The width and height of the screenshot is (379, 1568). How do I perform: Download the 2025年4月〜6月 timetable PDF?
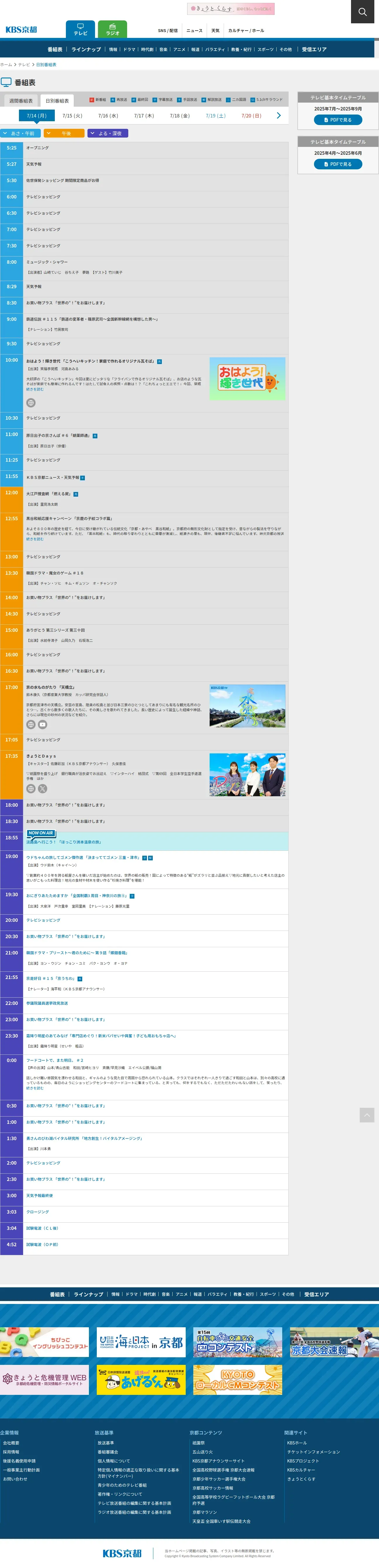point(338,164)
